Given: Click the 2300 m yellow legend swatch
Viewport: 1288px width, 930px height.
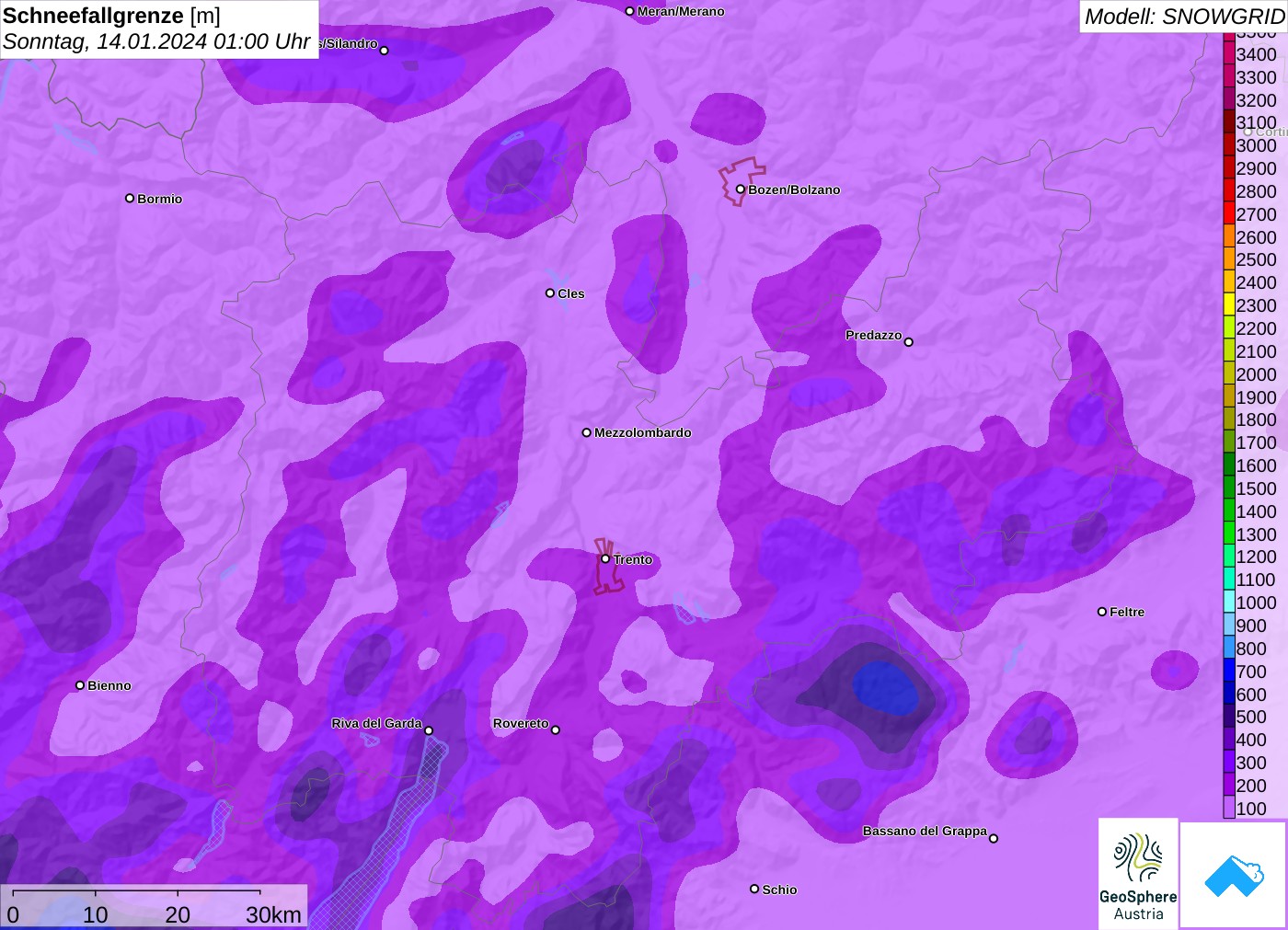Looking at the screenshot, I should click(x=1229, y=305).
